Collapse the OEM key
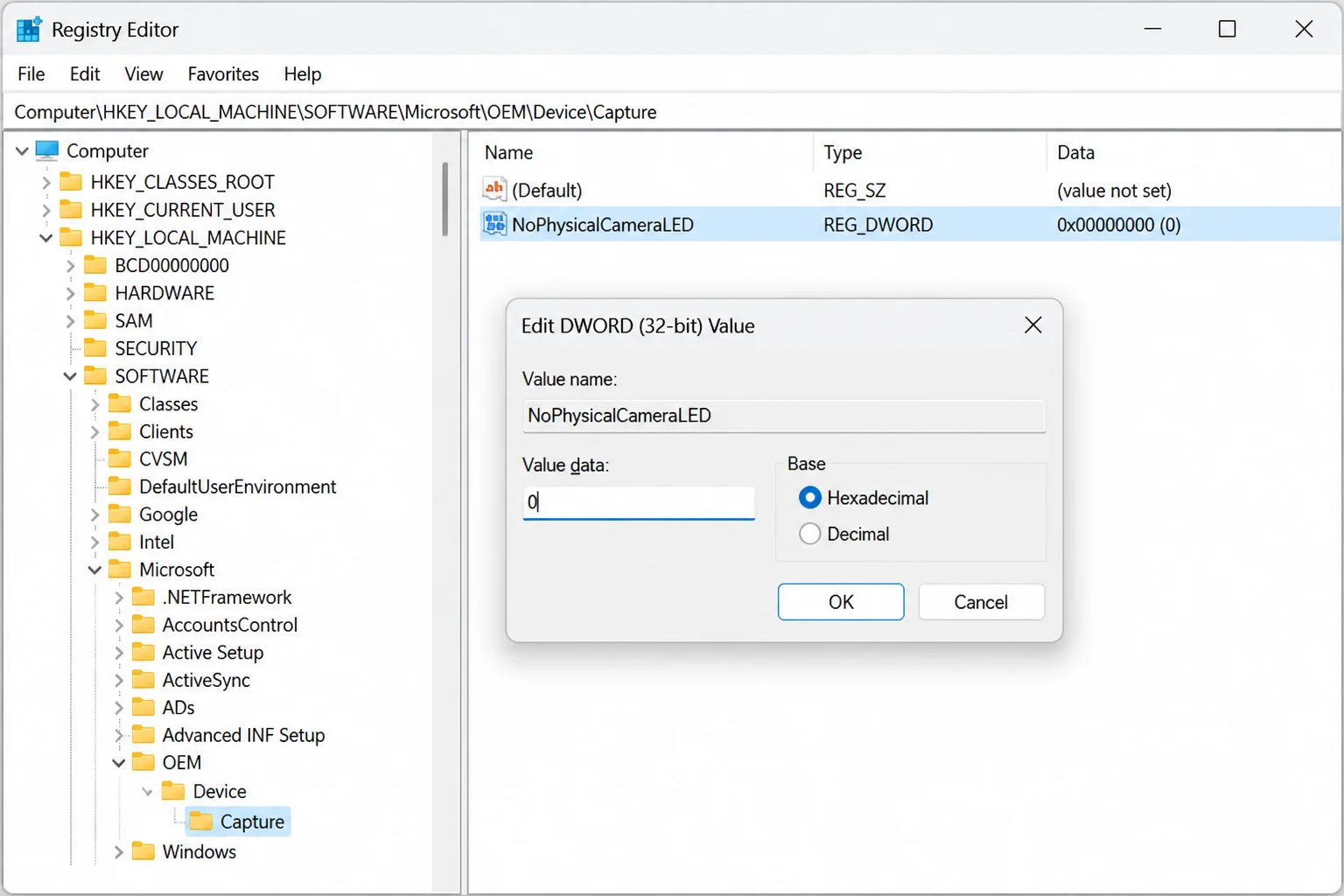This screenshot has height=896, width=1344. click(x=119, y=763)
